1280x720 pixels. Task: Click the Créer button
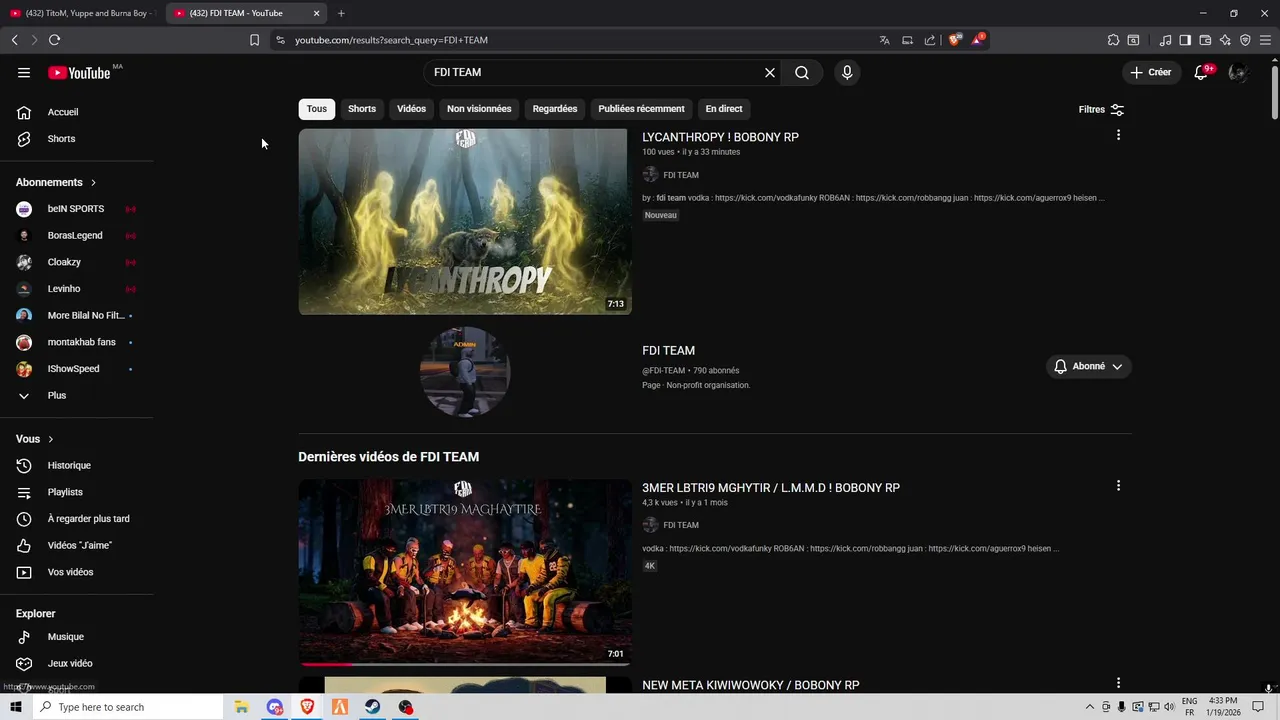coord(1151,72)
